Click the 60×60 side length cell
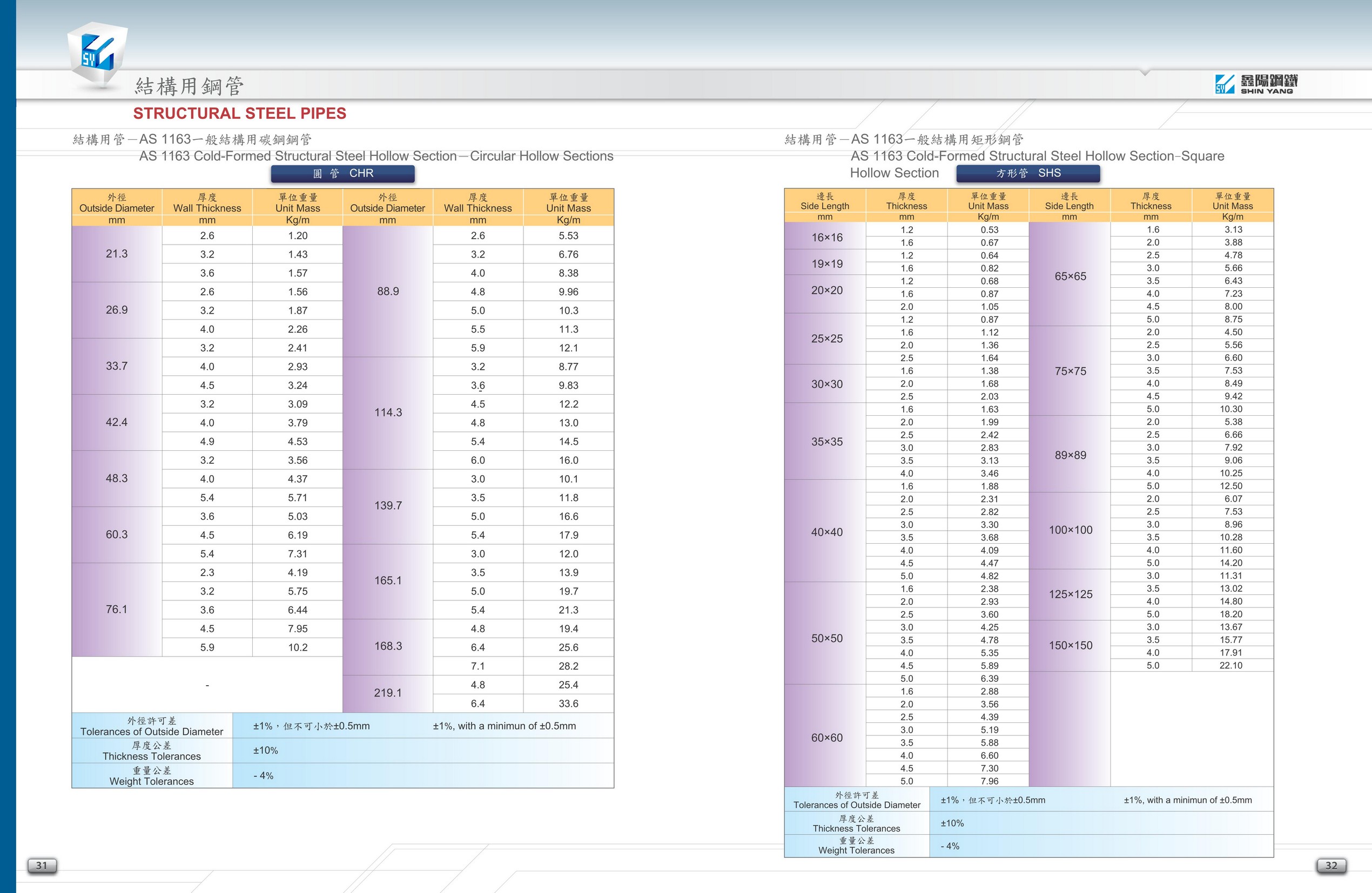1372x893 pixels. click(826, 738)
